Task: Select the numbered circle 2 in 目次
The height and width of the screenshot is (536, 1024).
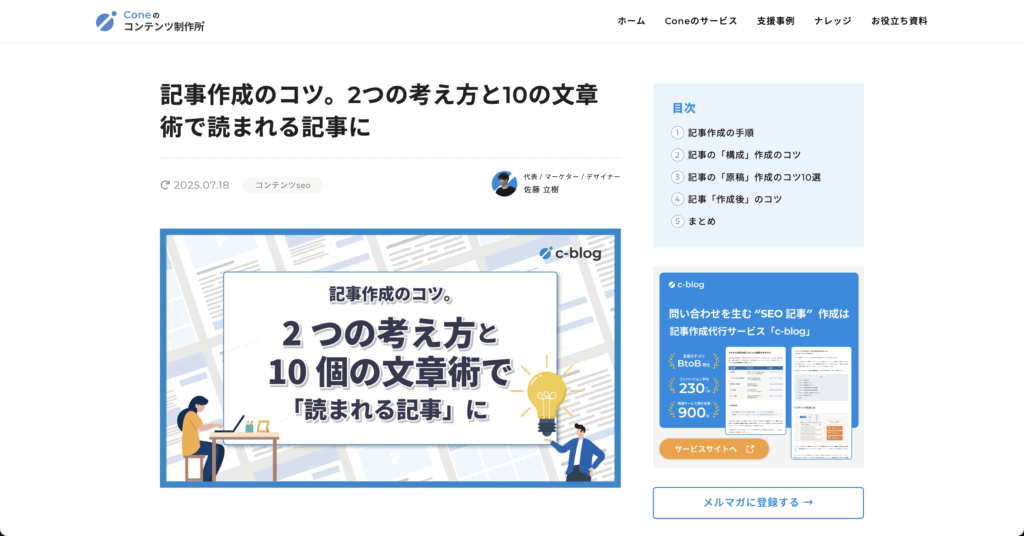Action: tap(677, 155)
